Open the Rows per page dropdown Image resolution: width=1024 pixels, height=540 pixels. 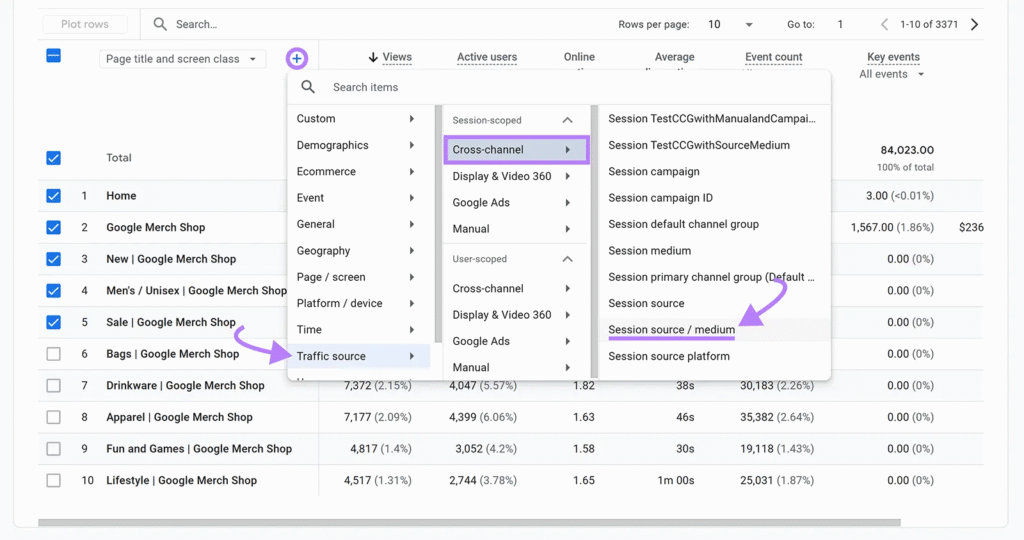[731, 24]
